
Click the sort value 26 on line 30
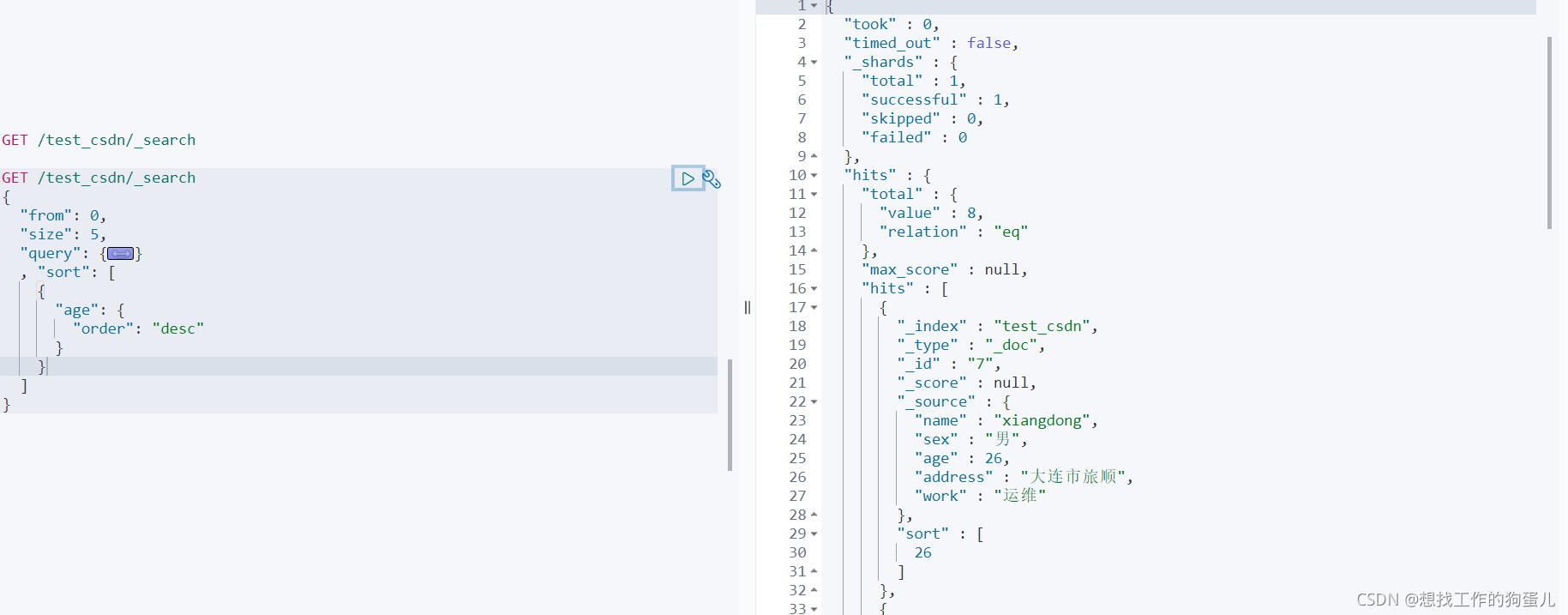point(922,552)
